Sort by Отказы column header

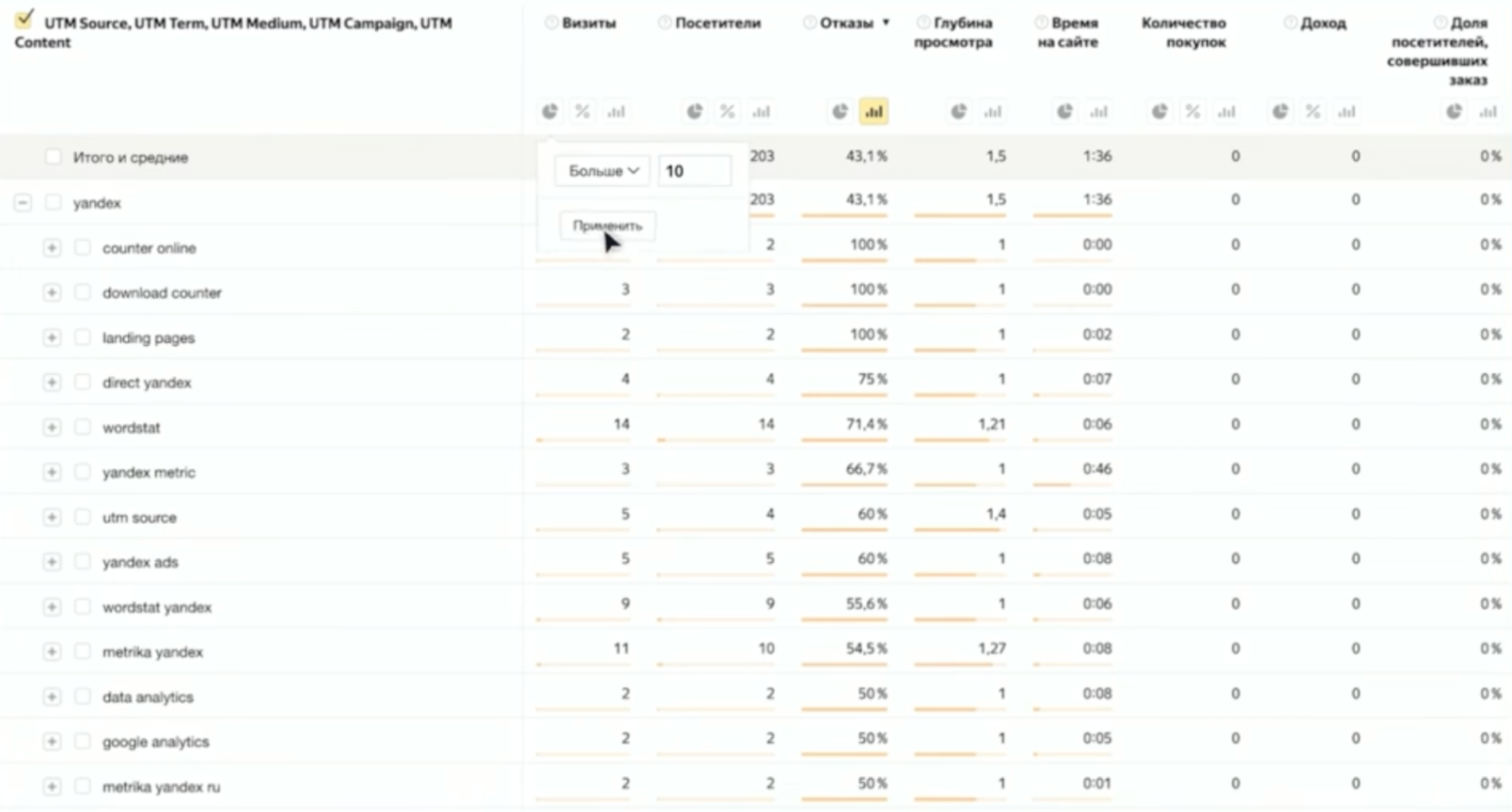(x=846, y=23)
